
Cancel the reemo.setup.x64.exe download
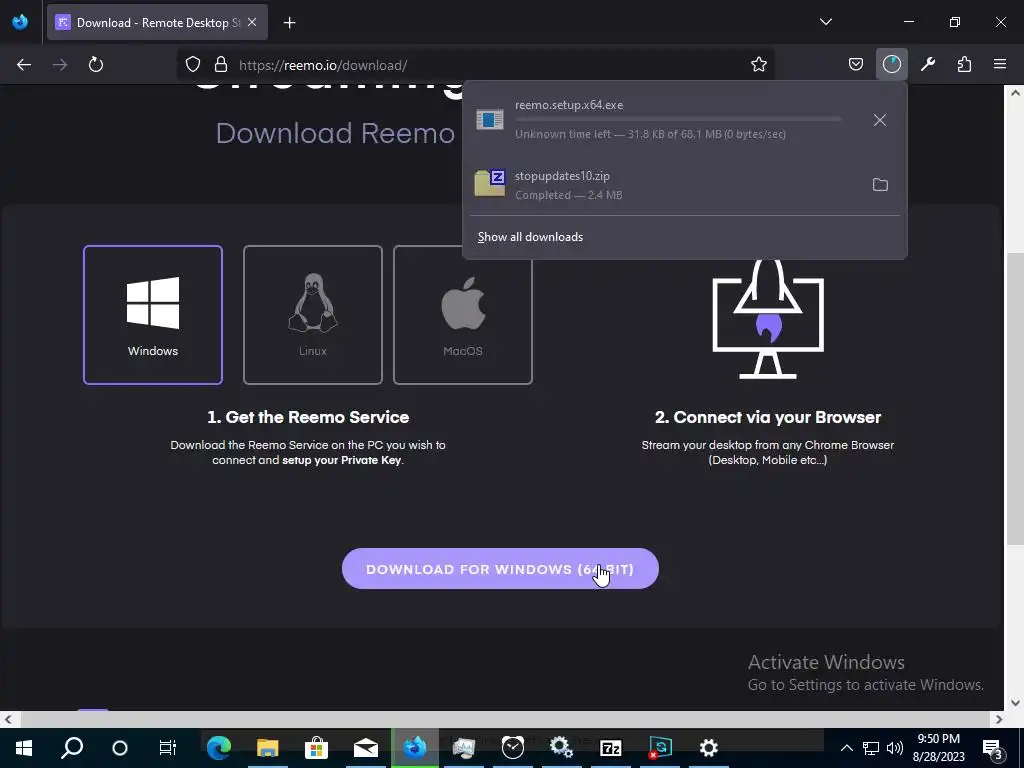click(x=880, y=120)
